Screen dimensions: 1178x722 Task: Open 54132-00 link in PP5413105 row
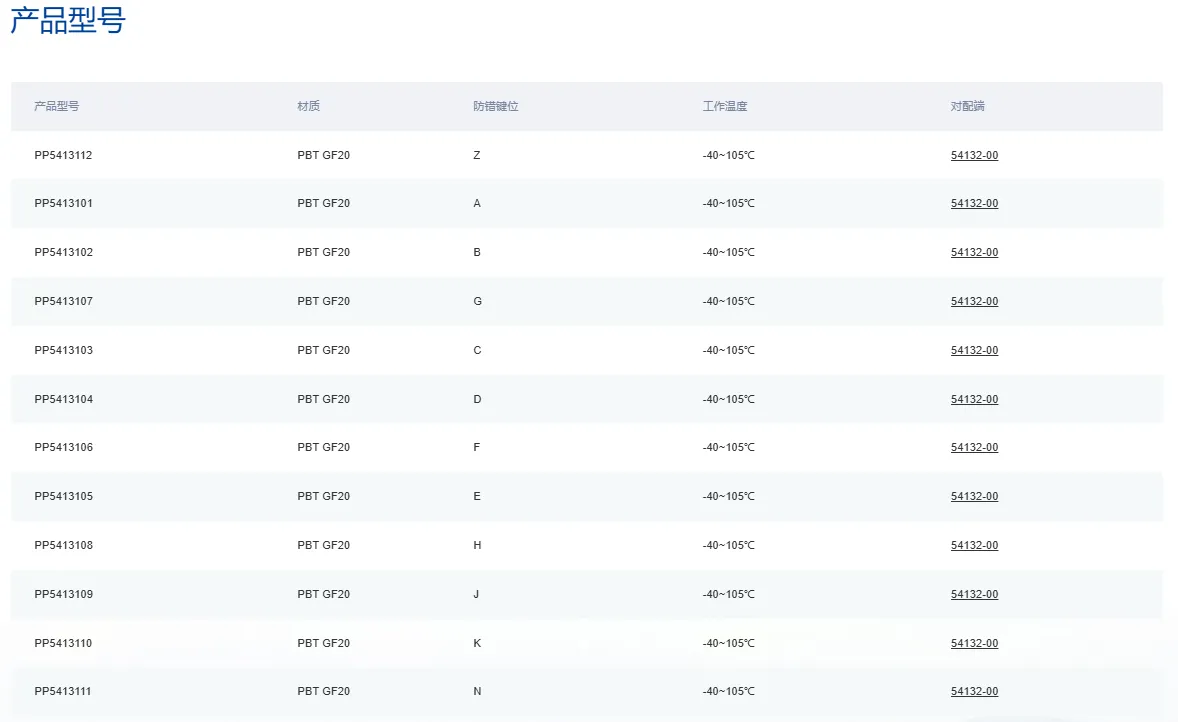pyautogui.click(x=974, y=496)
